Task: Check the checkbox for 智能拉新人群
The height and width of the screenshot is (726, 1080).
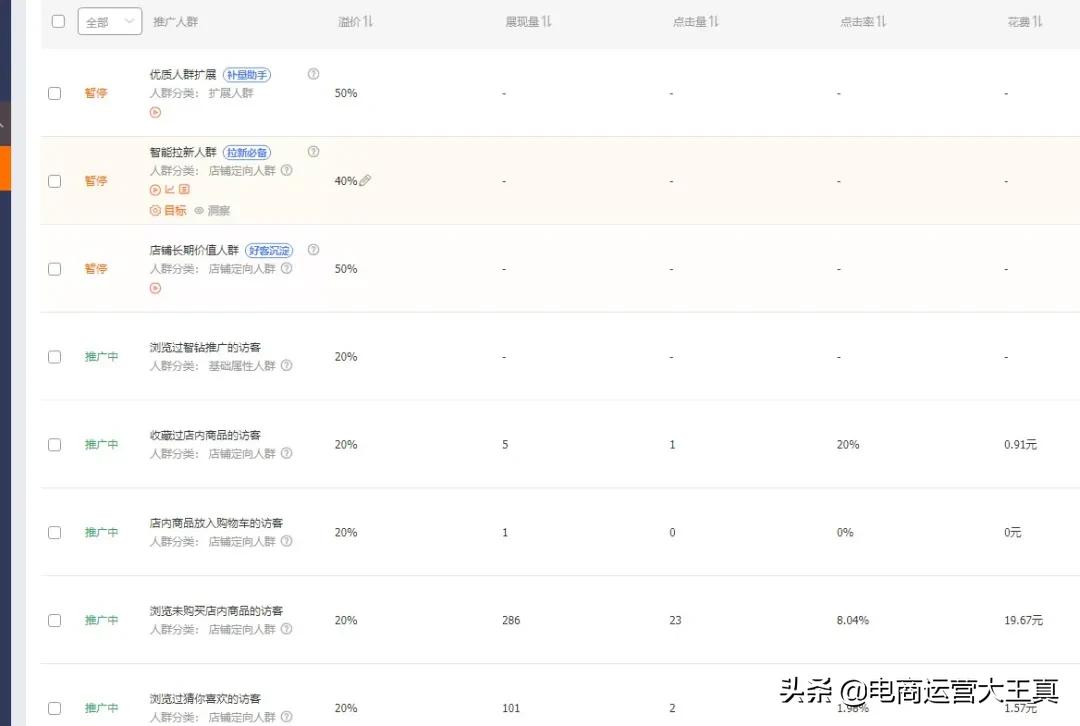Action: (55, 181)
